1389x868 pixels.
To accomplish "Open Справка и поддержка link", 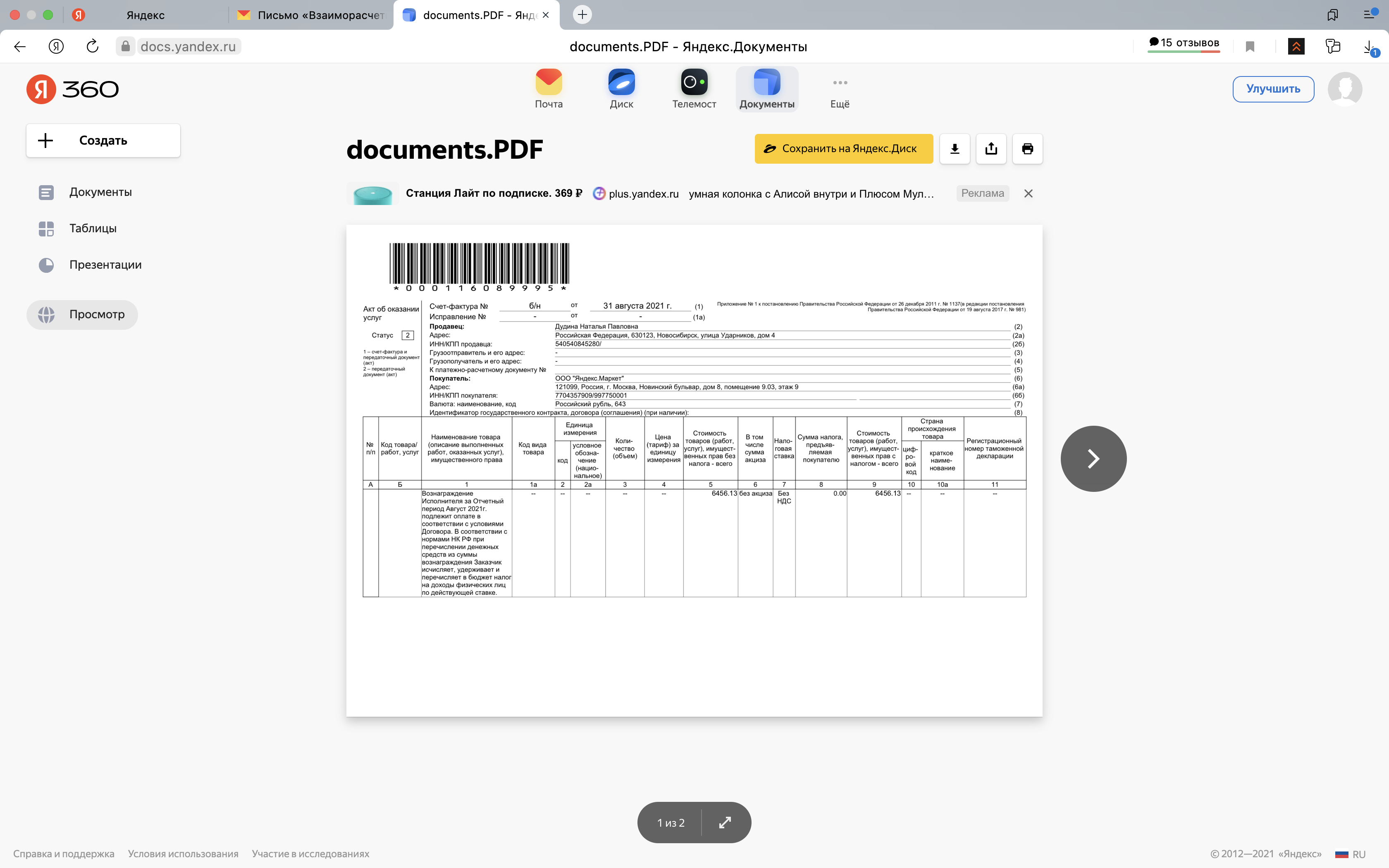I will (x=64, y=854).
